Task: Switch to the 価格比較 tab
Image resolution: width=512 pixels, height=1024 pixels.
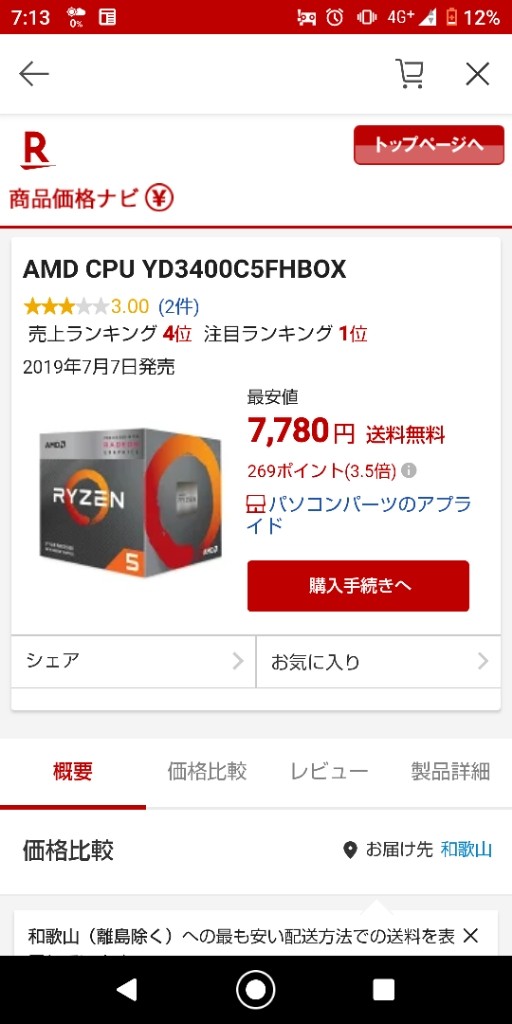Action: 207,771
